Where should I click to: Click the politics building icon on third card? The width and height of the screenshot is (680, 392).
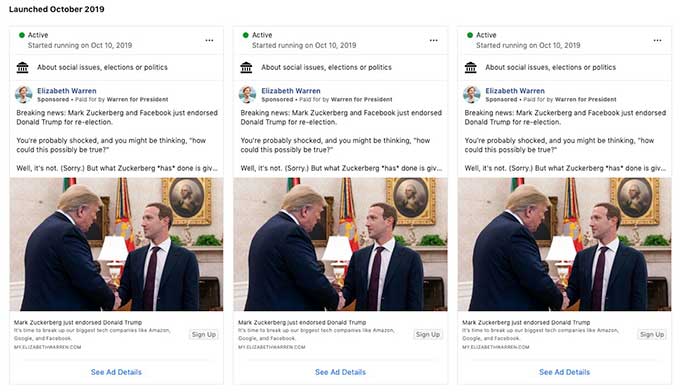(471, 68)
